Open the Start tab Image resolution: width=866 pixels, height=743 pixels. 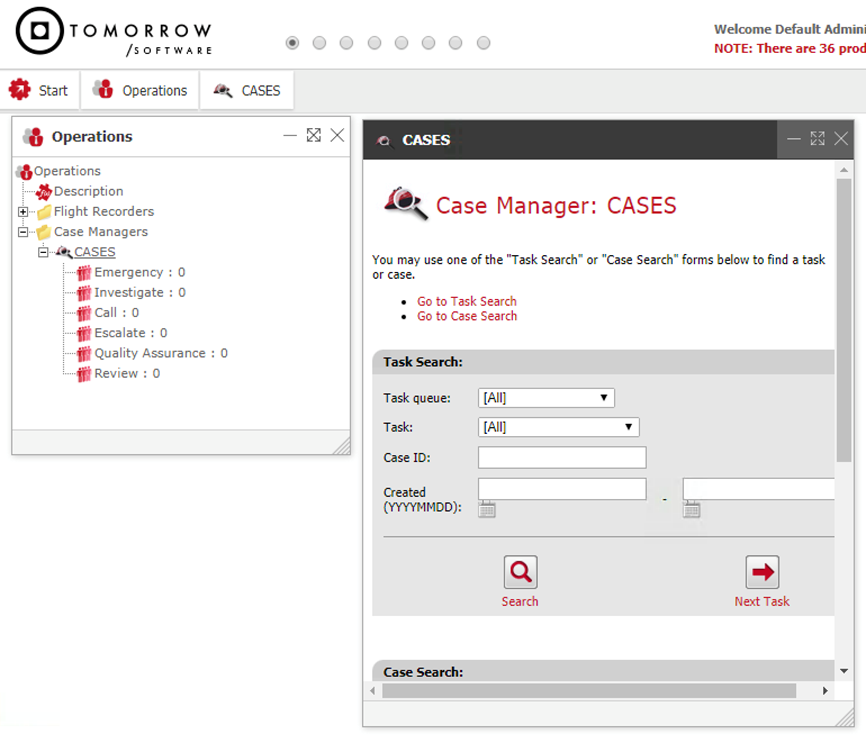[39, 90]
